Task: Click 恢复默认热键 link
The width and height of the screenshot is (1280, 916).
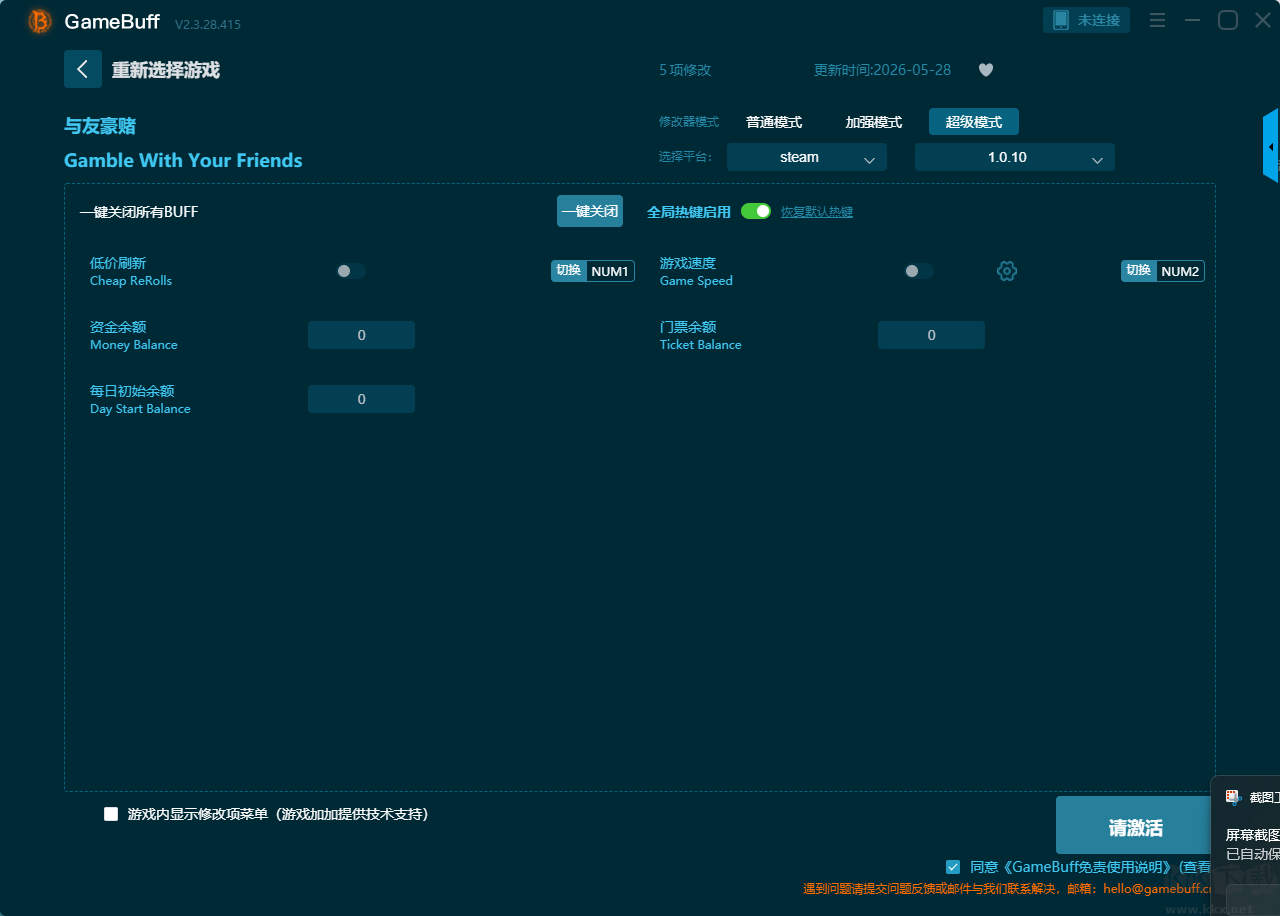Action: click(817, 212)
